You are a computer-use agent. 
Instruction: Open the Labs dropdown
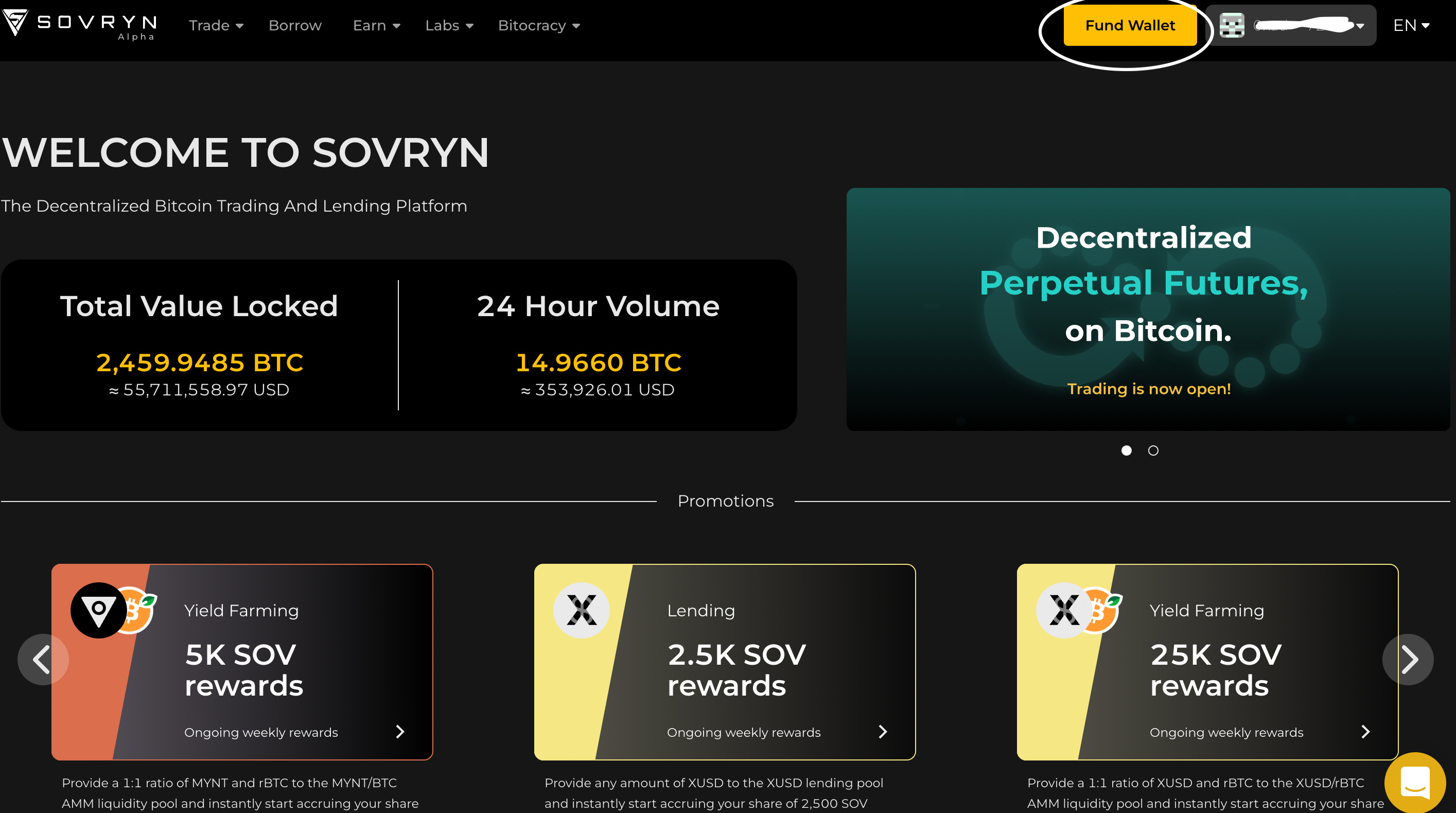[449, 25]
